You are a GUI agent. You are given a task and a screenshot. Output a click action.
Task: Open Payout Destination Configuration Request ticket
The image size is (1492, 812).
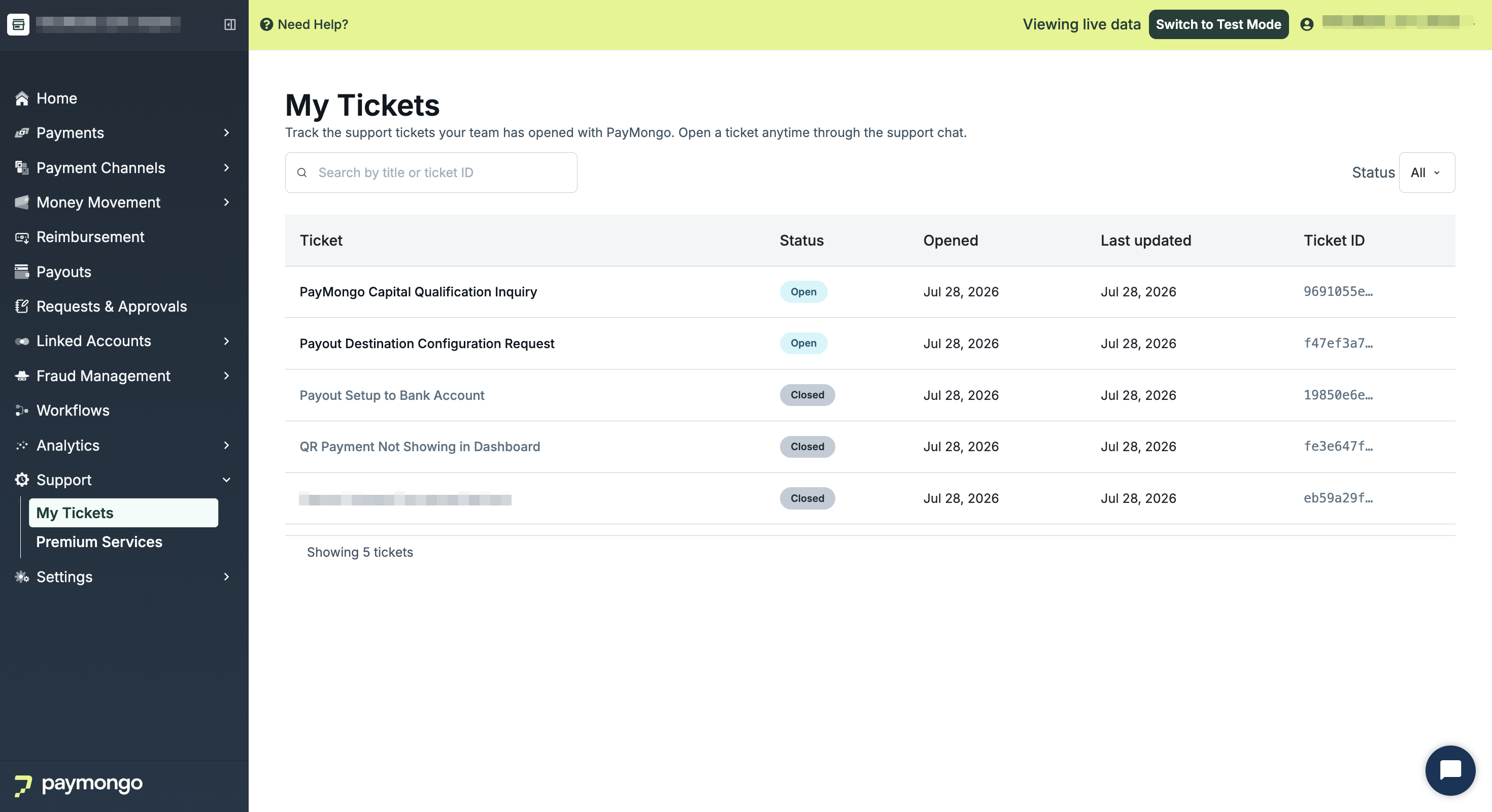427,344
